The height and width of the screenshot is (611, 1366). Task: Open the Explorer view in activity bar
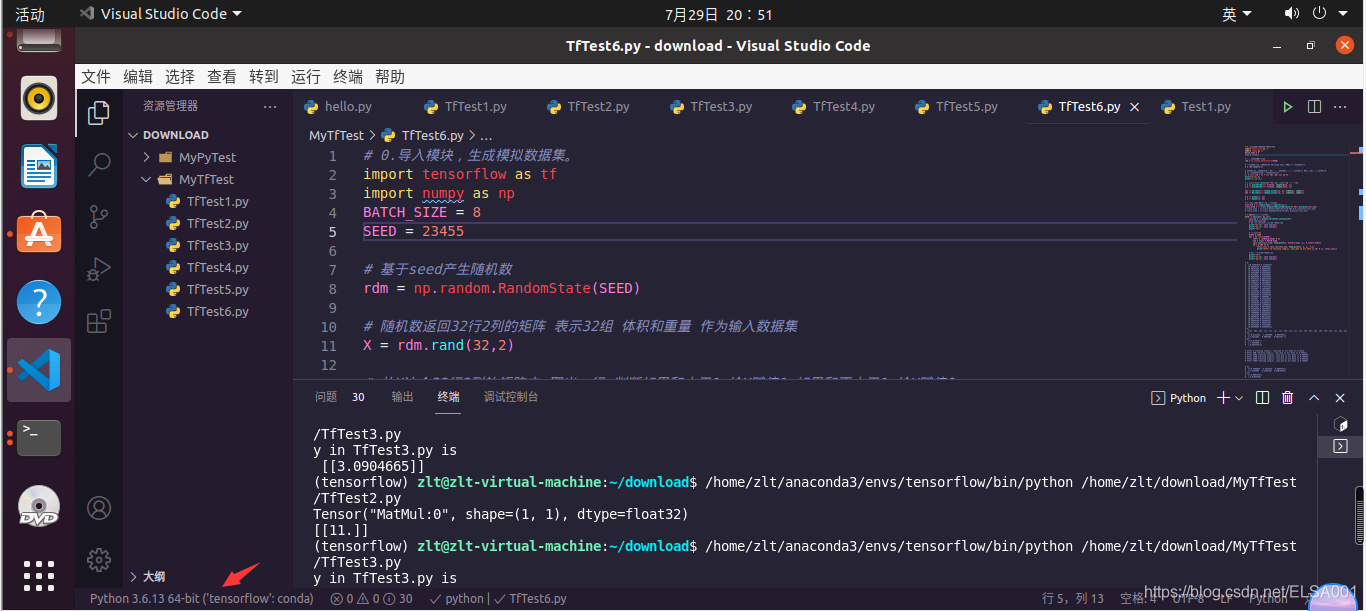tap(99, 113)
